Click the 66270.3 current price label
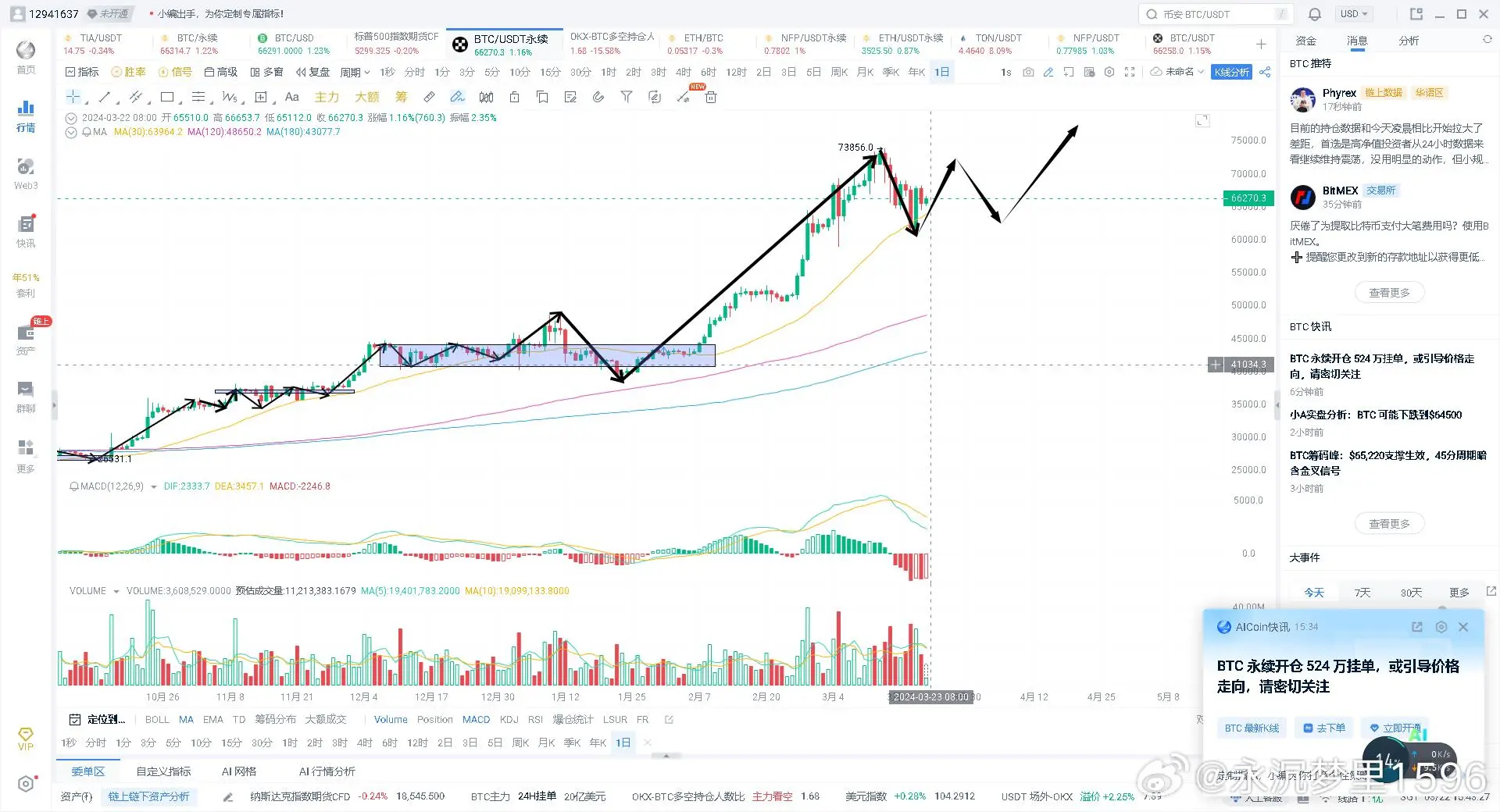Viewport: 1500px width, 812px height. 1248,198
